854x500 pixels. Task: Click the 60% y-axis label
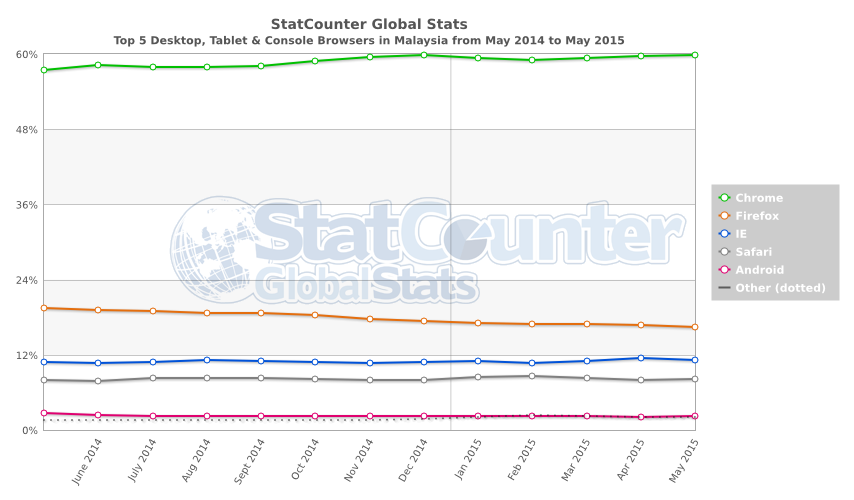(27, 54)
